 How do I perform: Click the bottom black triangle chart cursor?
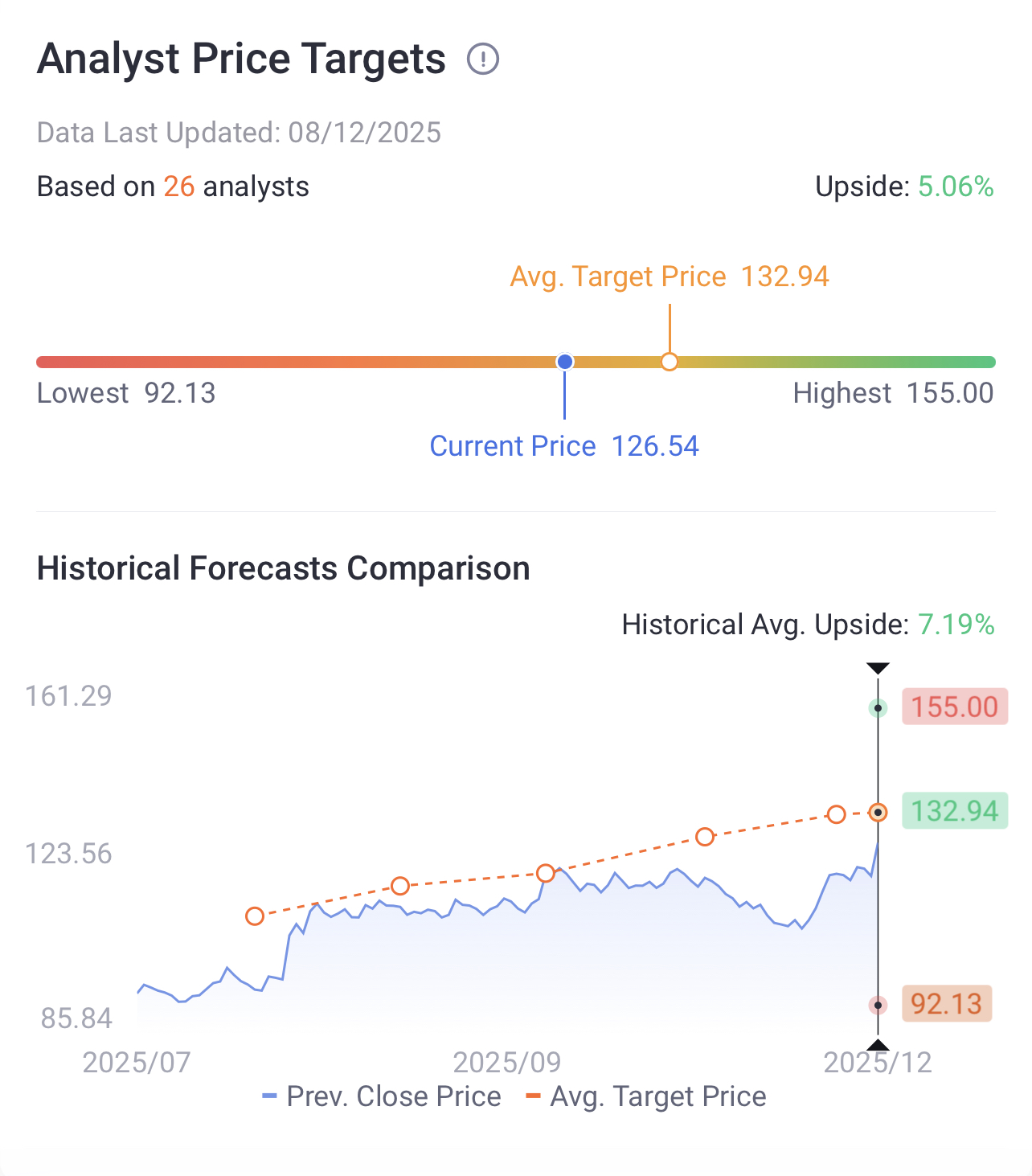tap(878, 1045)
